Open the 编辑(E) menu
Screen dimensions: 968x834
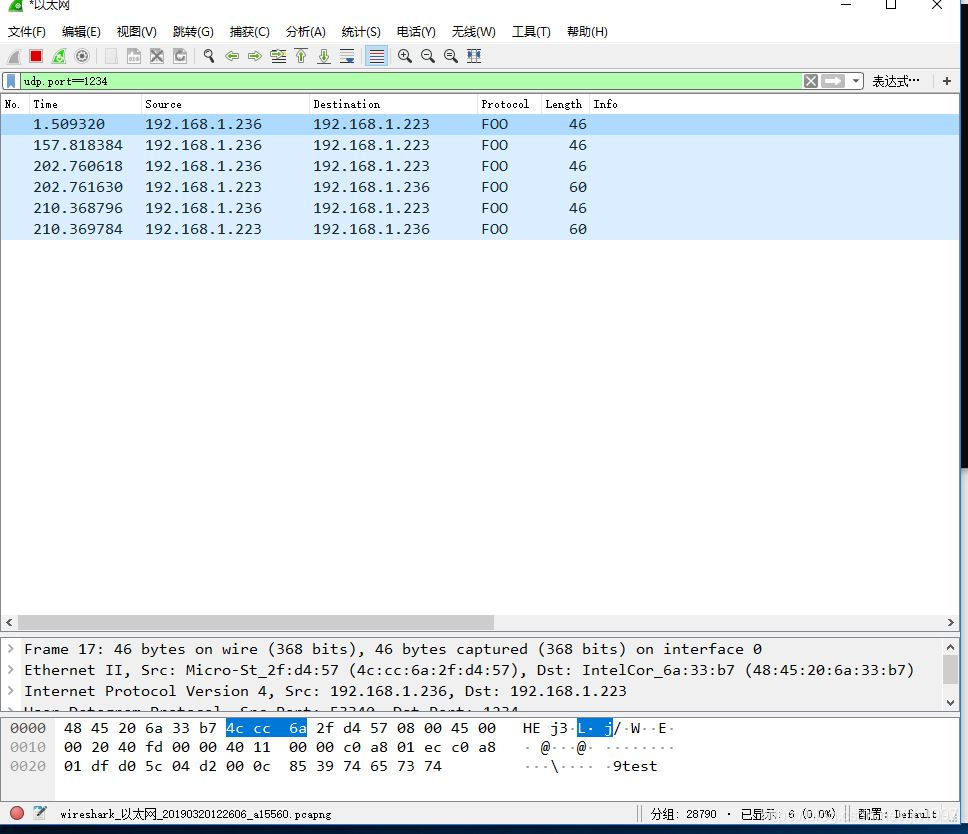tap(81, 31)
